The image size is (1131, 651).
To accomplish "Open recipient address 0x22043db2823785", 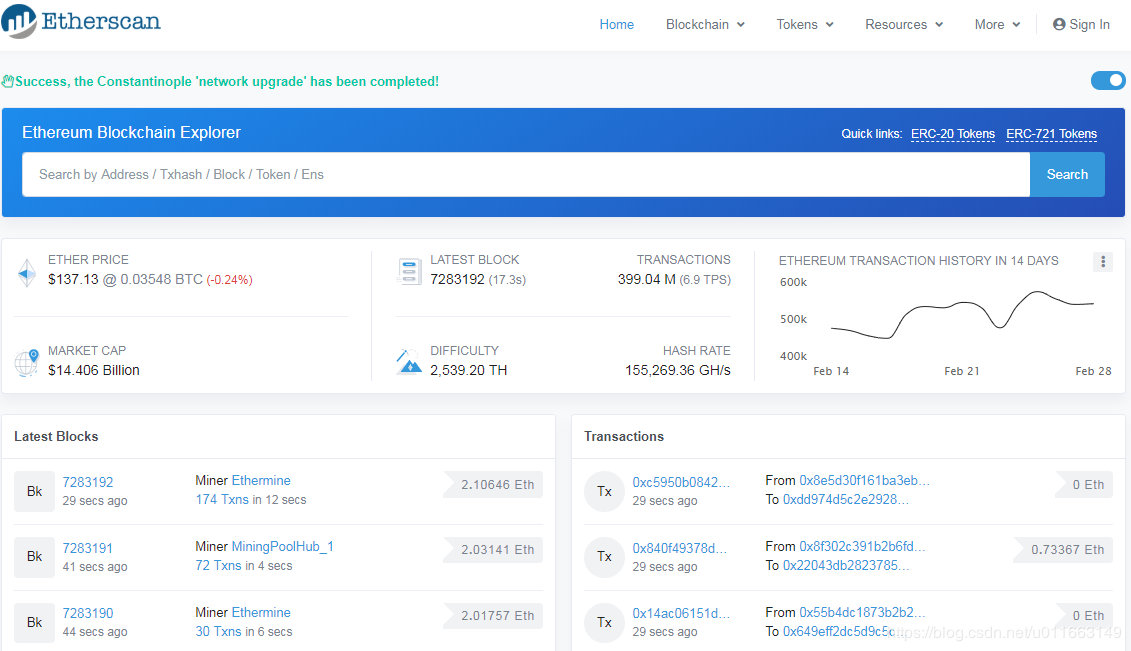I will tap(846, 565).
